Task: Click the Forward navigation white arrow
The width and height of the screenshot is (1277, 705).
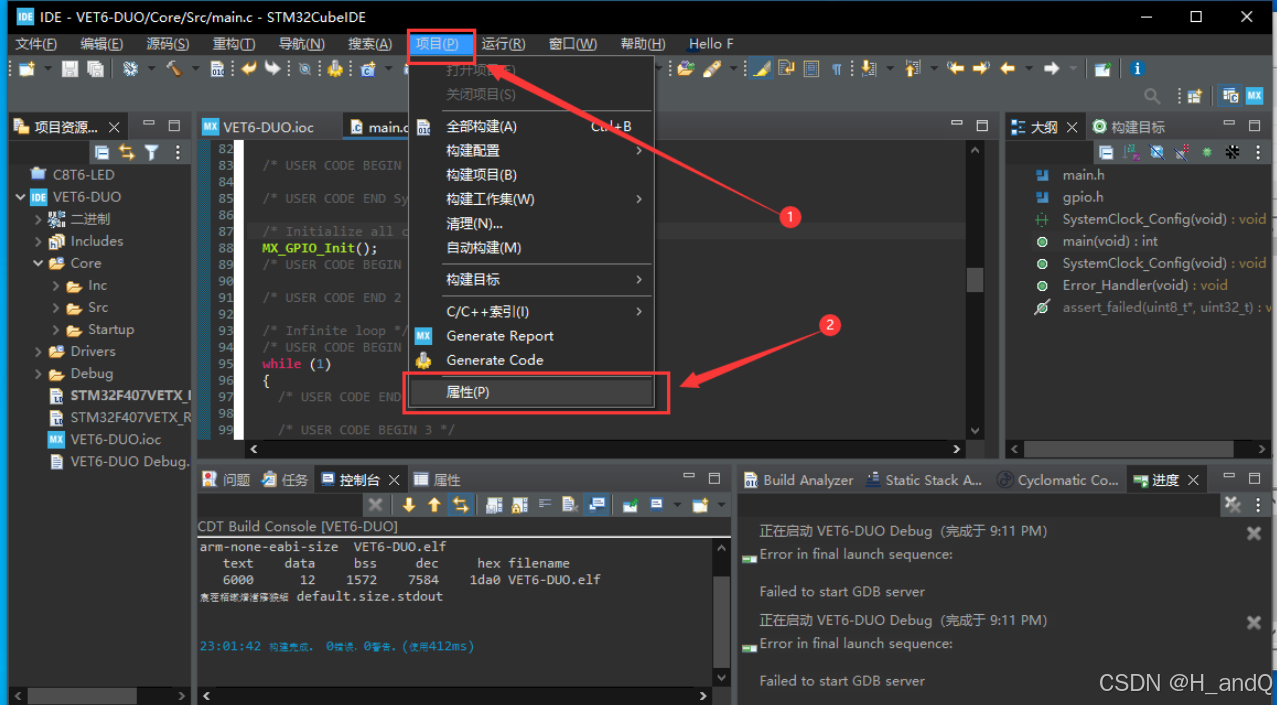Action: [x=1051, y=69]
